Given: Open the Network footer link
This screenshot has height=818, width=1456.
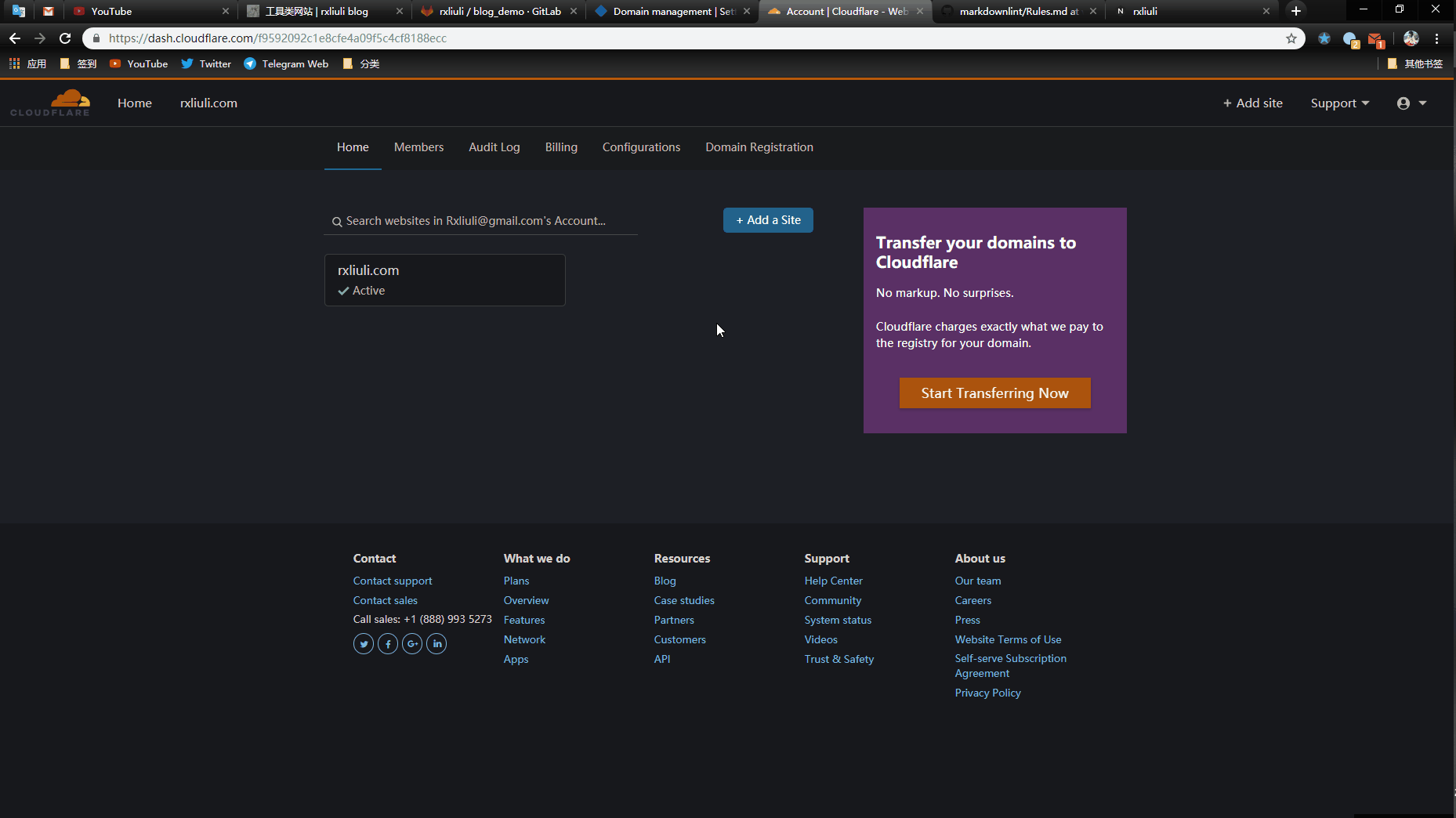Looking at the screenshot, I should click(524, 639).
